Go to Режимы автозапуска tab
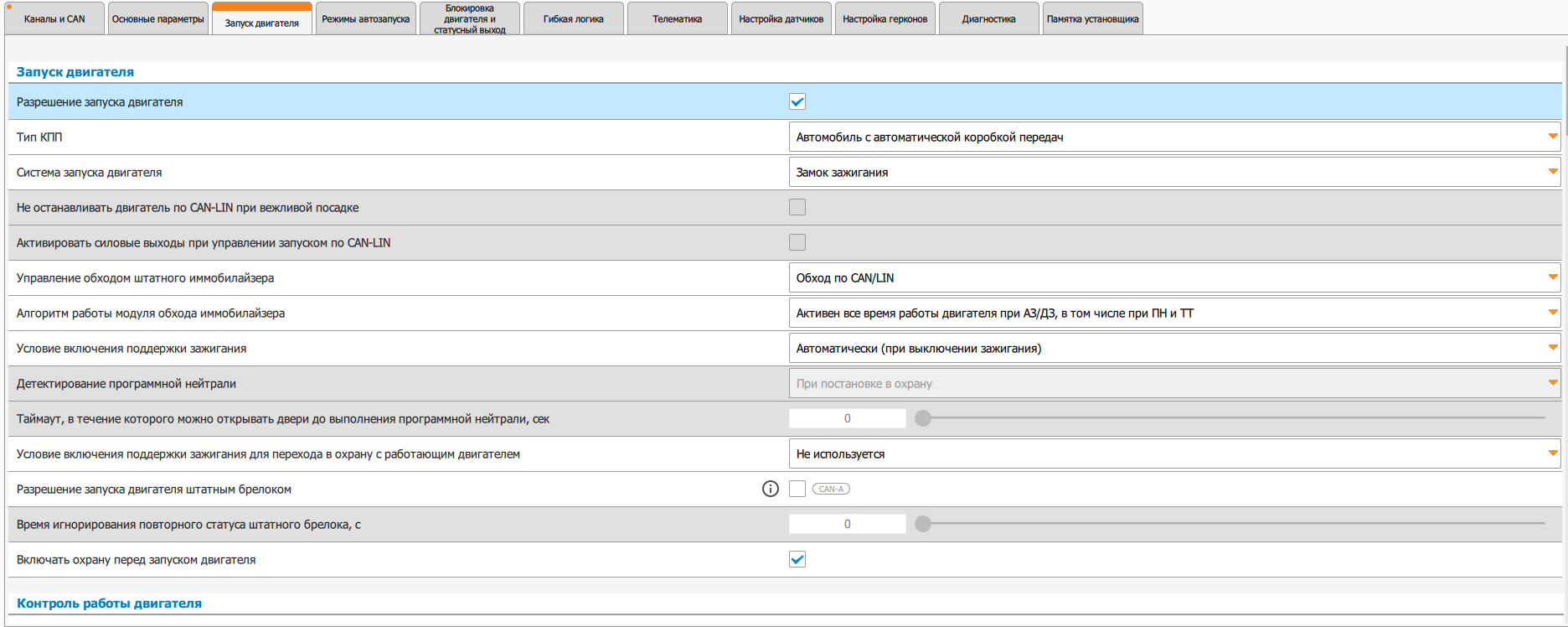This screenshot has width=1568, height=627. 366,18
